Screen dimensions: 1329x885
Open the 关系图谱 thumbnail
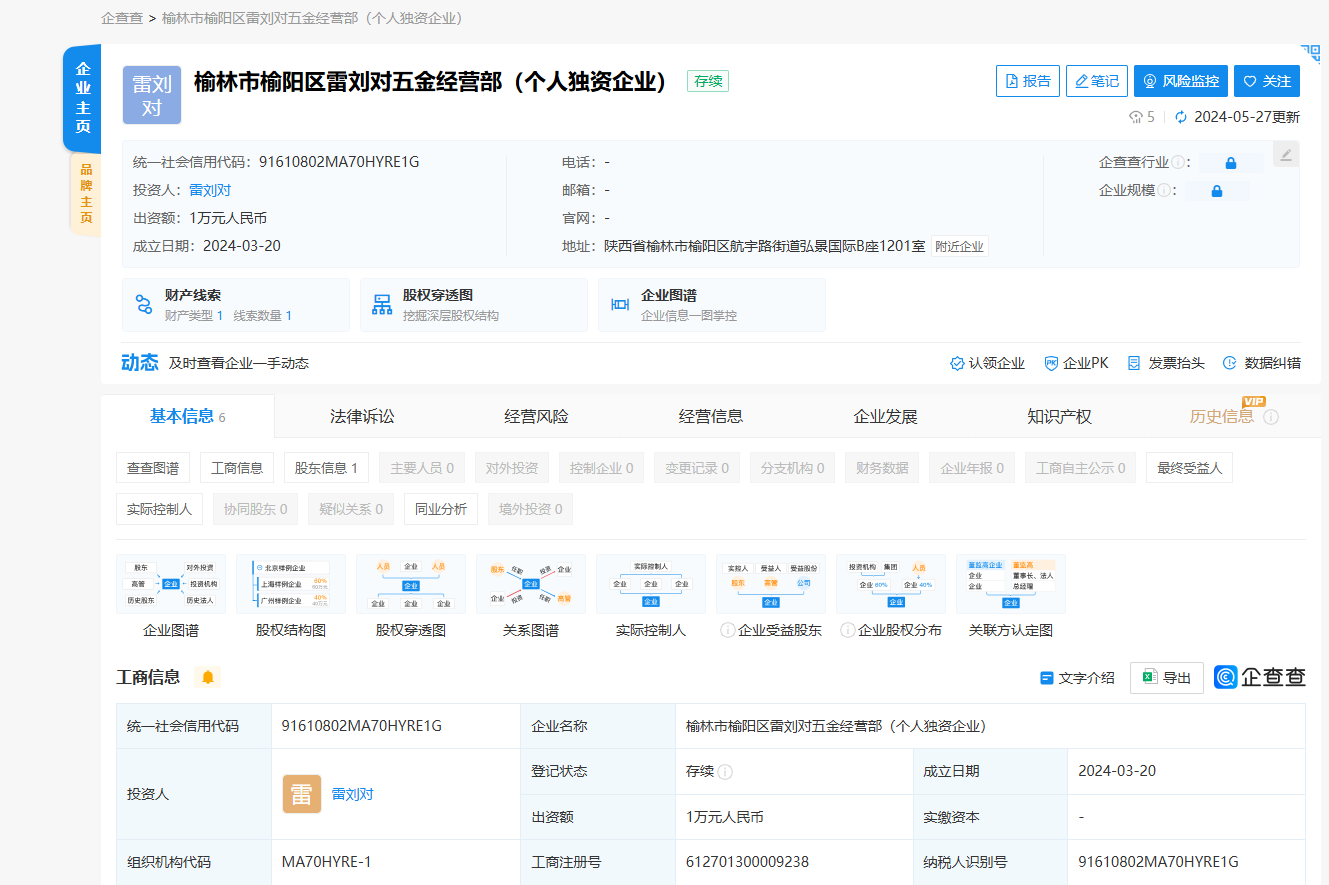pos(530,584)
